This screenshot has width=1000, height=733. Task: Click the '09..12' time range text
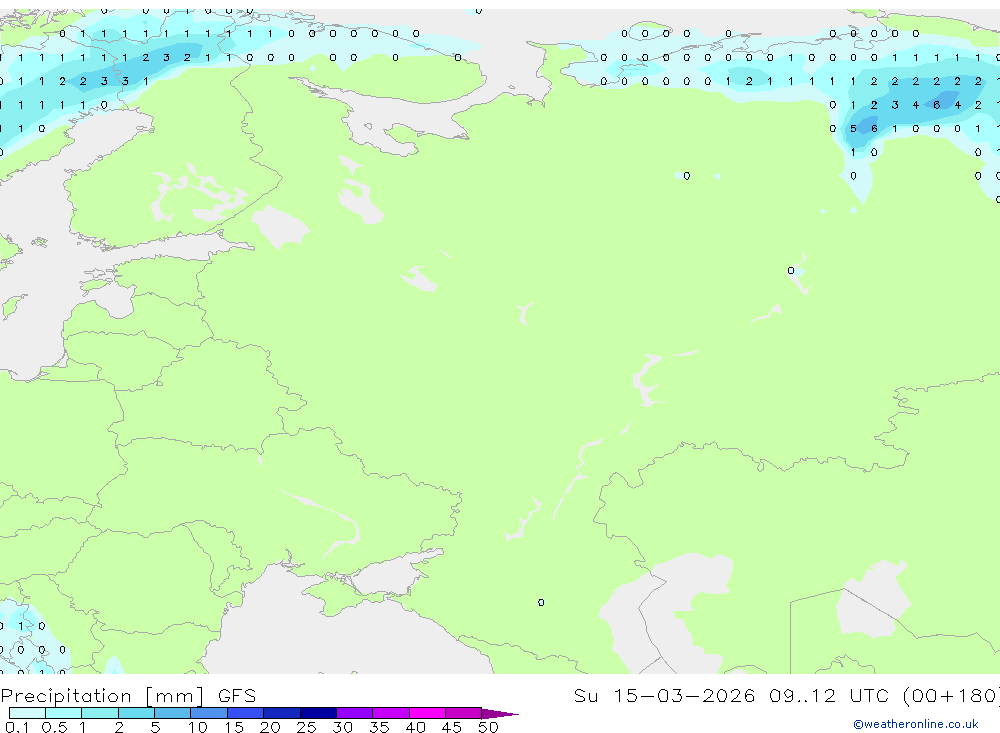802,695
